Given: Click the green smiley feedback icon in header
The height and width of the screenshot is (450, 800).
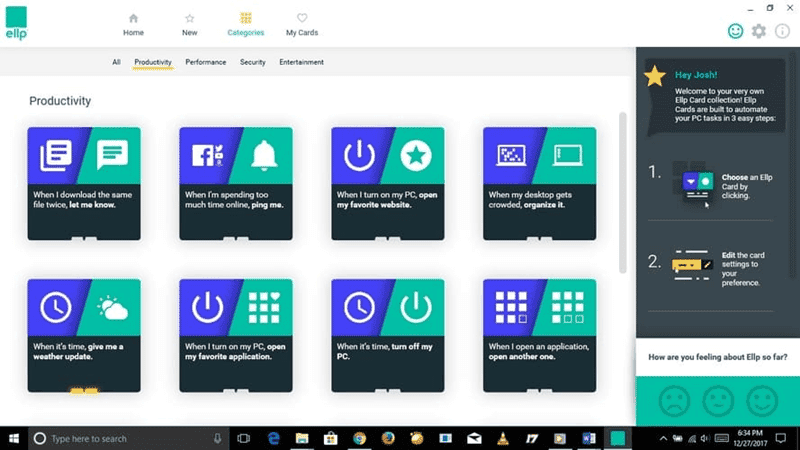Looking at the screenshot, I should coord(735,31).
